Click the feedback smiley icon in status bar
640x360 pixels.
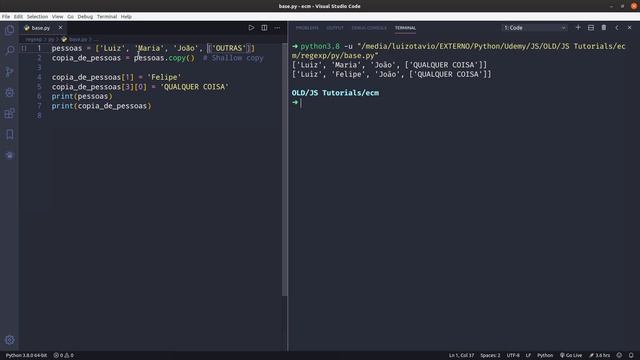pyautogui.click(x=619, y=355)
